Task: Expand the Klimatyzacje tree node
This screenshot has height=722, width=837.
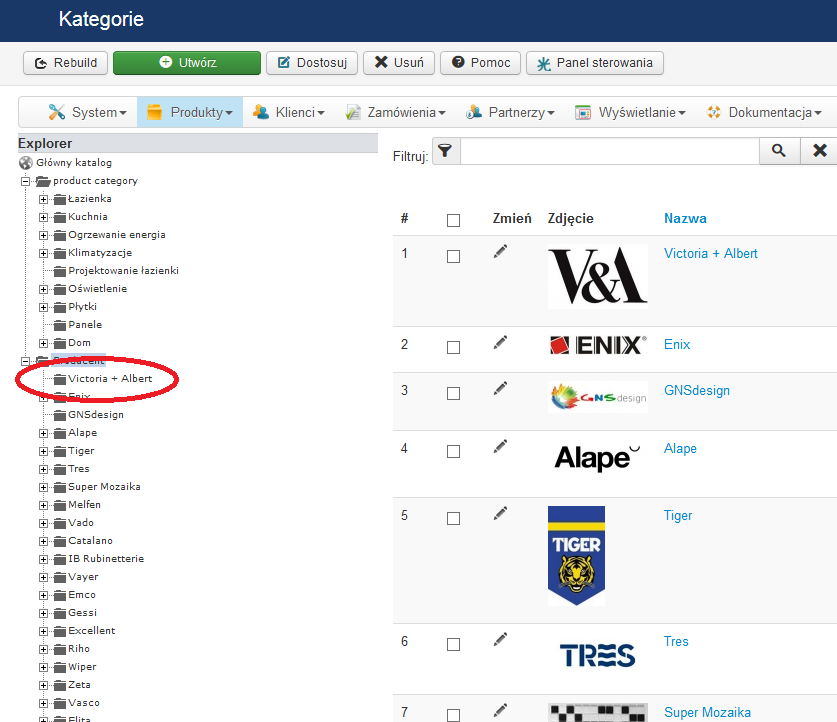Action: coord(43,253)
